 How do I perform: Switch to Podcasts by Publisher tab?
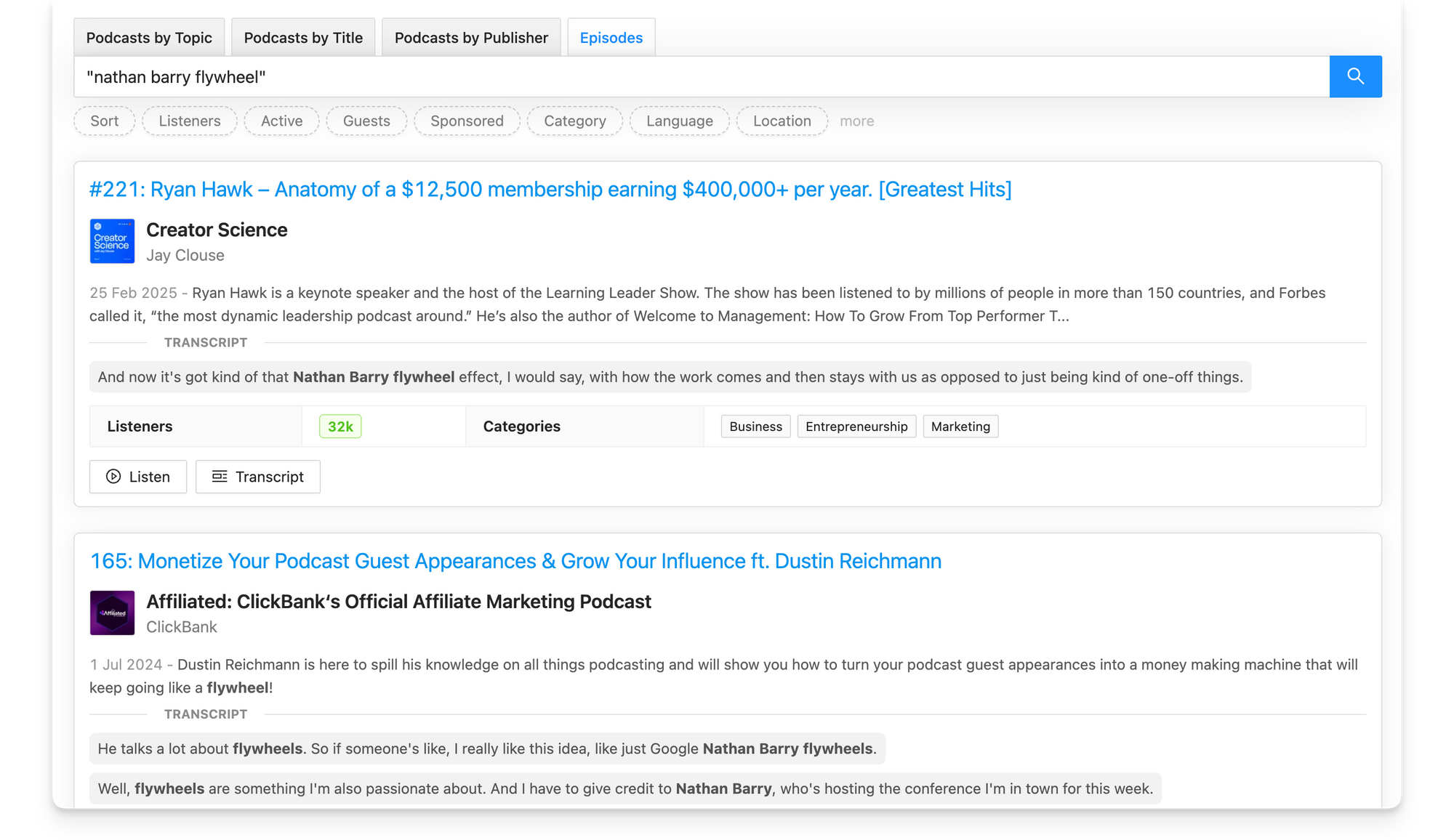point(470,37)
